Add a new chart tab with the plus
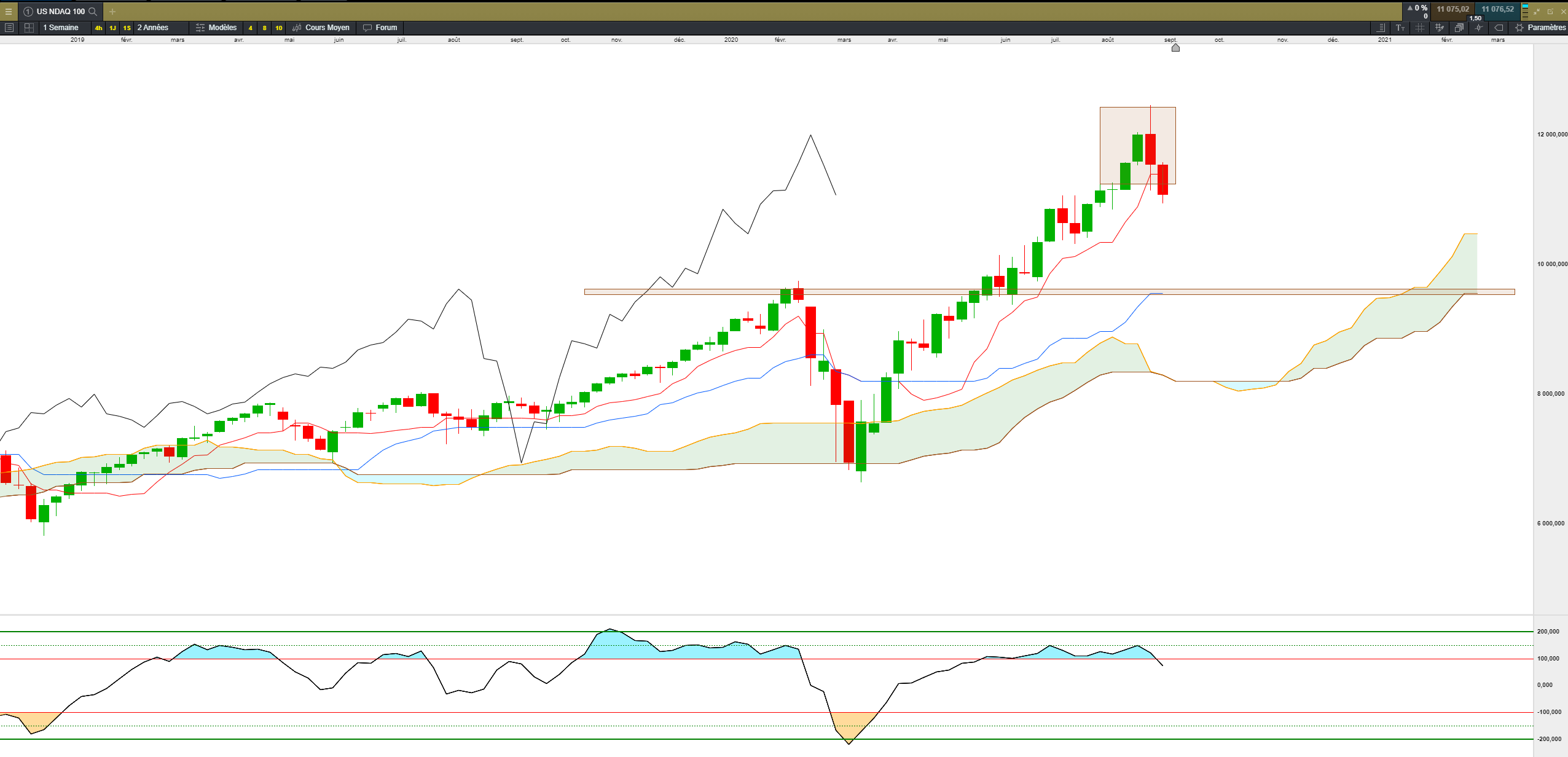This screenshot has height=757, width=1568. coord(112,12)
